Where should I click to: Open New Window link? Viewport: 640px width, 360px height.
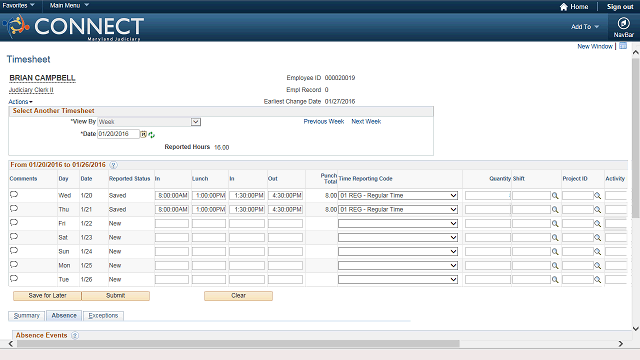(595, 46)
